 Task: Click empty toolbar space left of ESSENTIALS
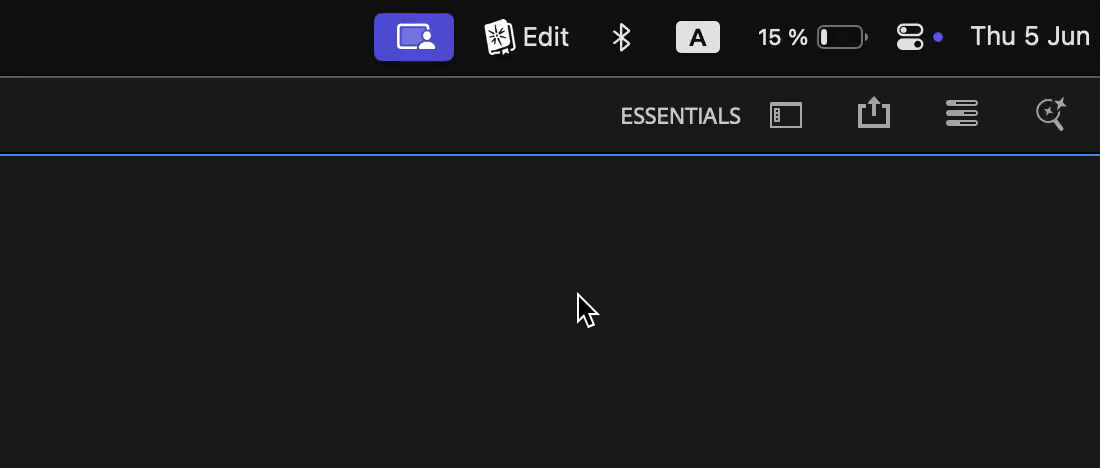click(300, 115)
